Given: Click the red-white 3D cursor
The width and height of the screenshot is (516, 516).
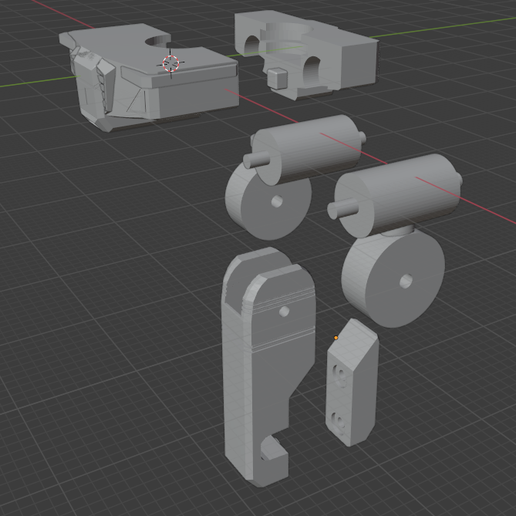Looking at the screenshot, I should pyautogui.click(x=171, y=63).
